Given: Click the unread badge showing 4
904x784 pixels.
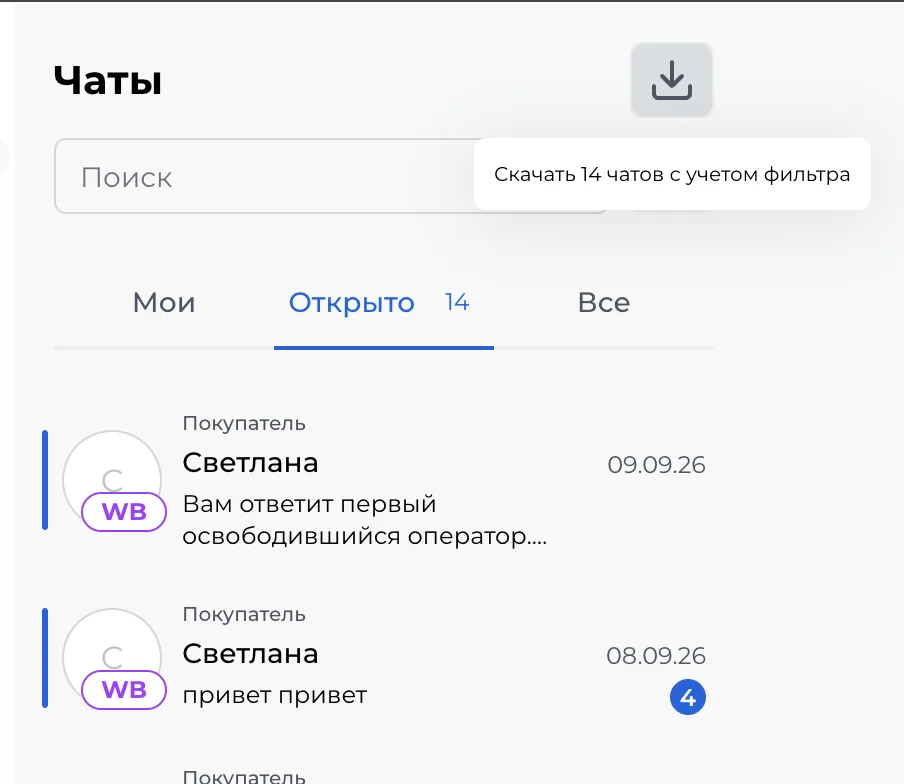Looking at the screenshot, I should [x=688, y=697].
